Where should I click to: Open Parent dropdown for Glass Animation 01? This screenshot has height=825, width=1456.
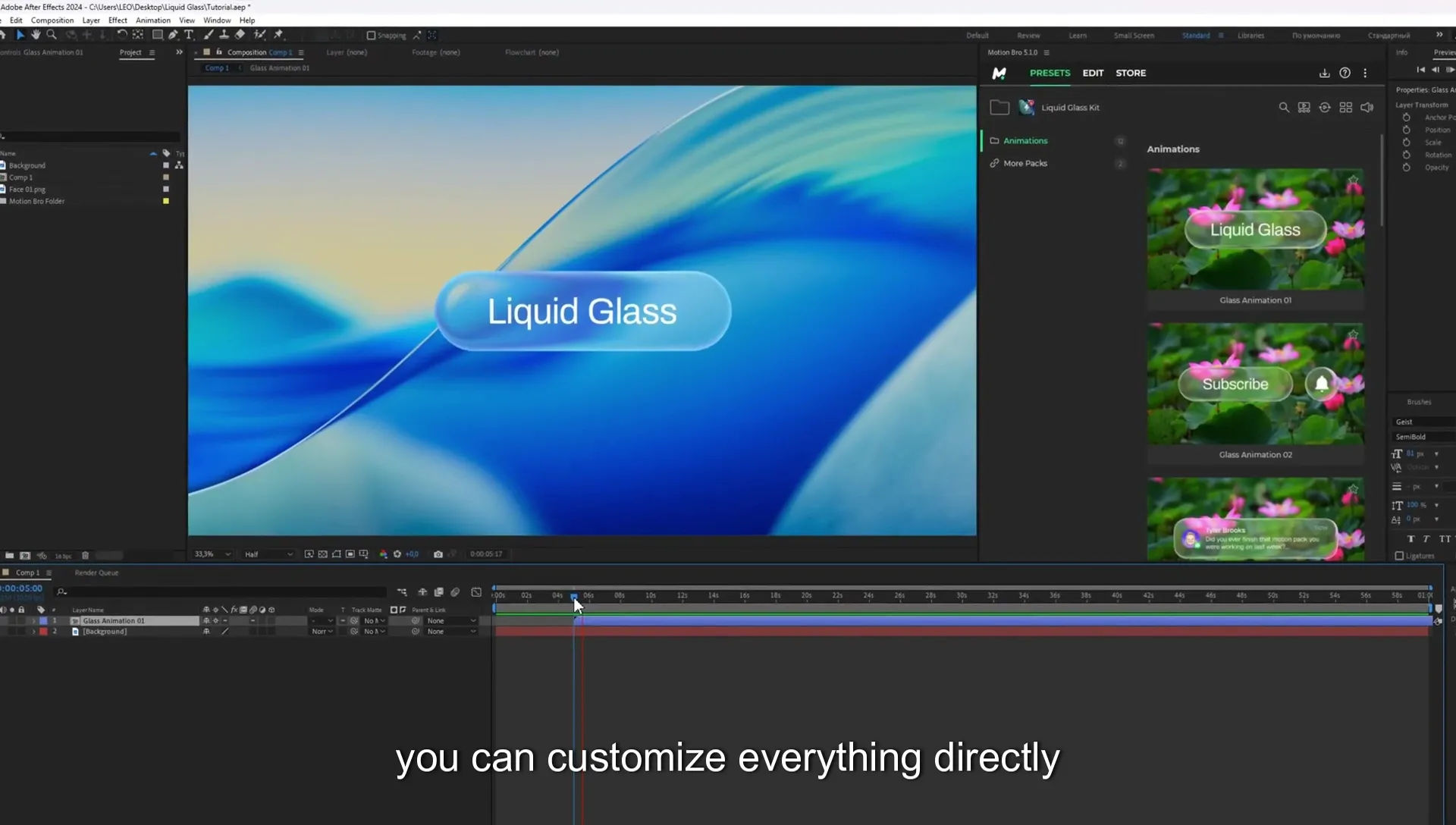tap(452, 621)
